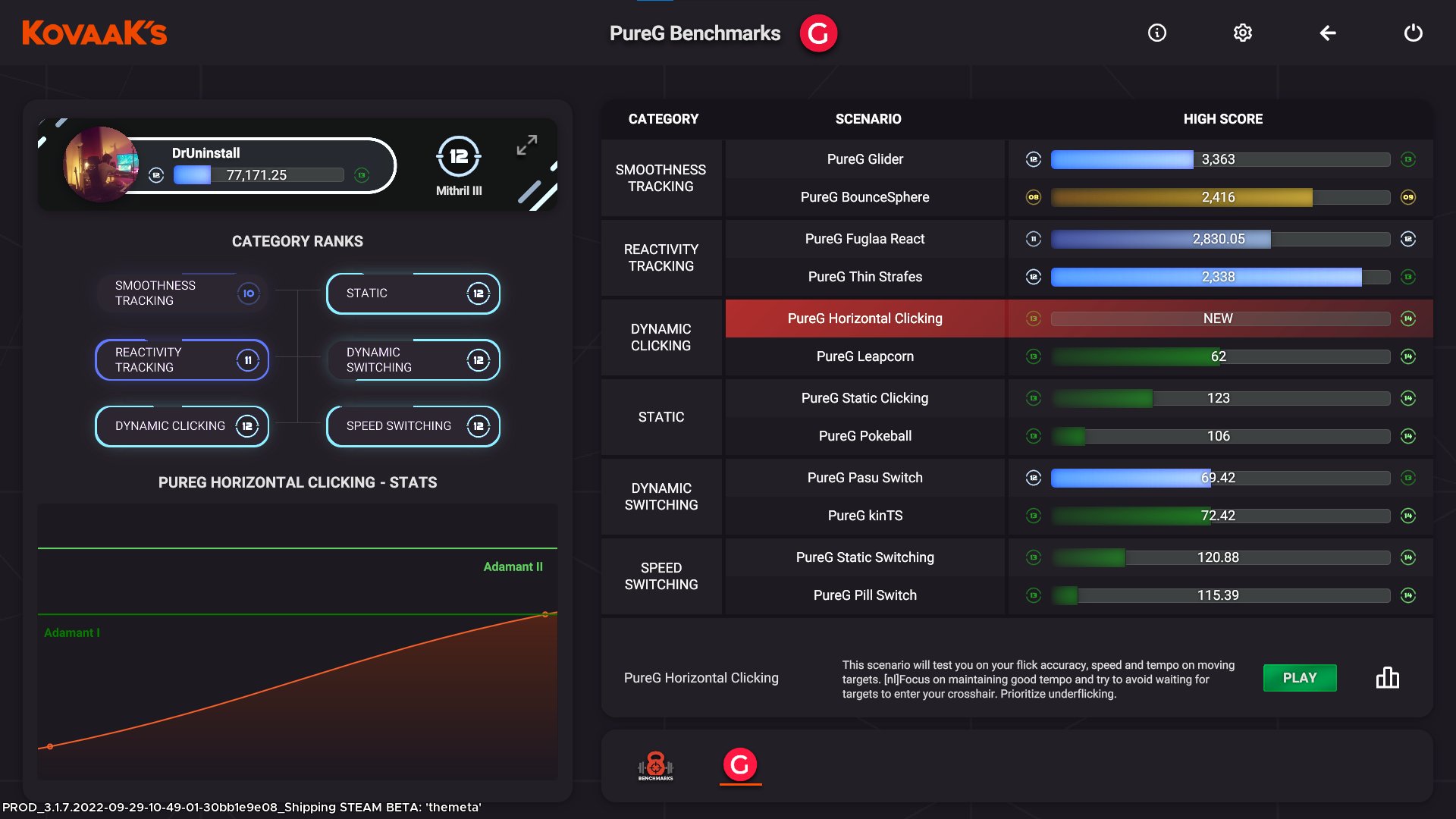Image resolution: width=1456 pixels, height=819 pixels.
Task: Click the red G logo in title
Action: point(818,33)
